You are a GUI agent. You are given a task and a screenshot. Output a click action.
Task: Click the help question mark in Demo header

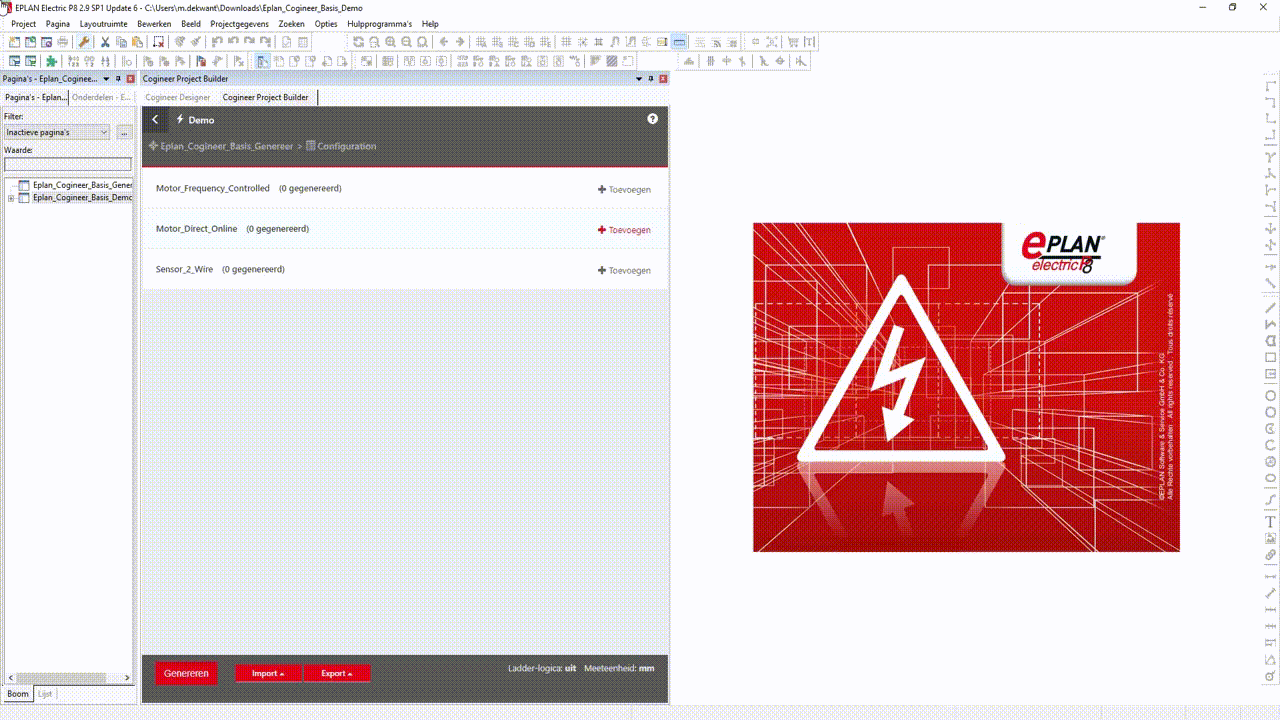tap(652, 119)
